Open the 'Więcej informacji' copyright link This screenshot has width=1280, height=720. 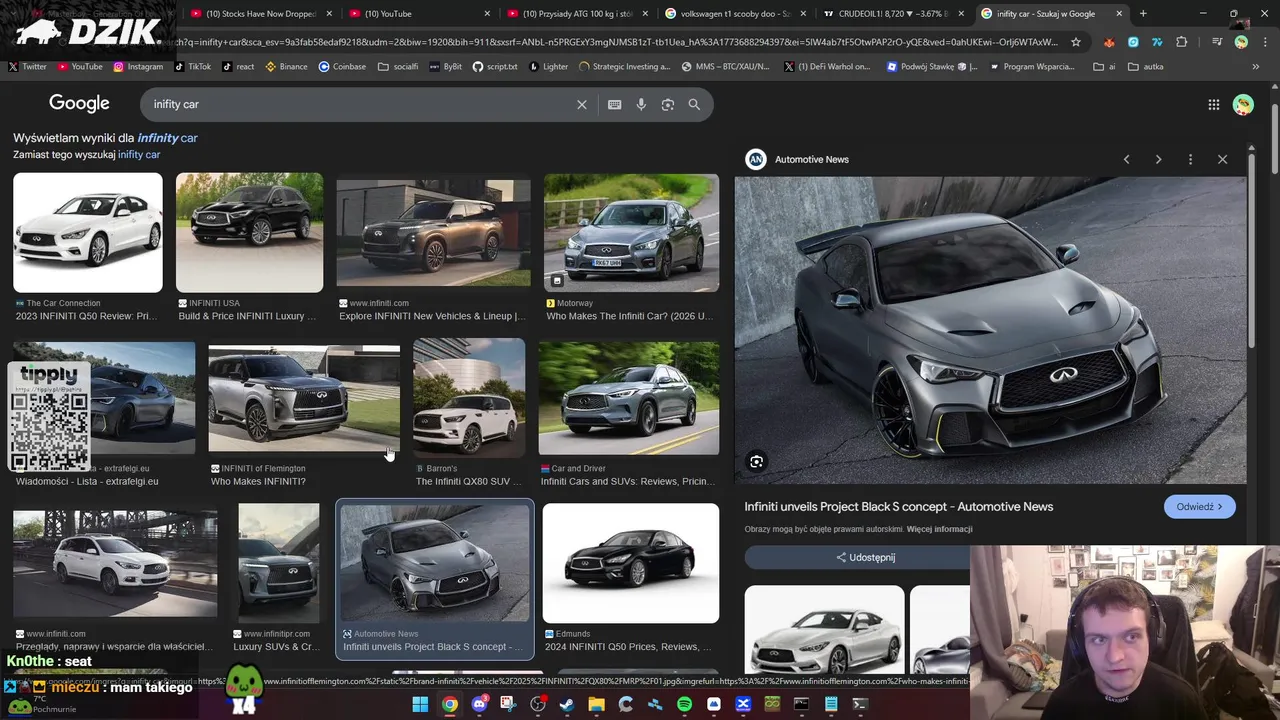[939, 529]
